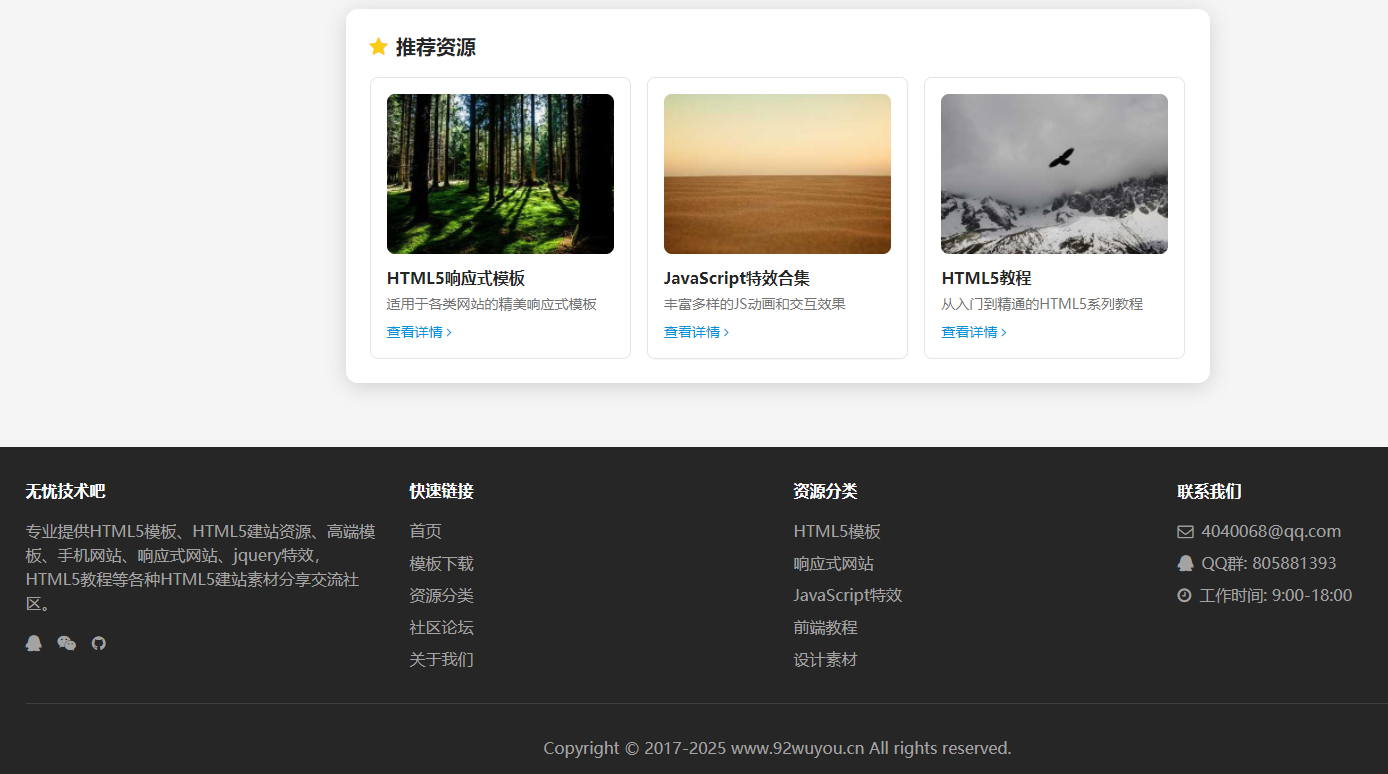Click the GitHub icon in the footer
The image size is (1388, 774).
point(98,643)
